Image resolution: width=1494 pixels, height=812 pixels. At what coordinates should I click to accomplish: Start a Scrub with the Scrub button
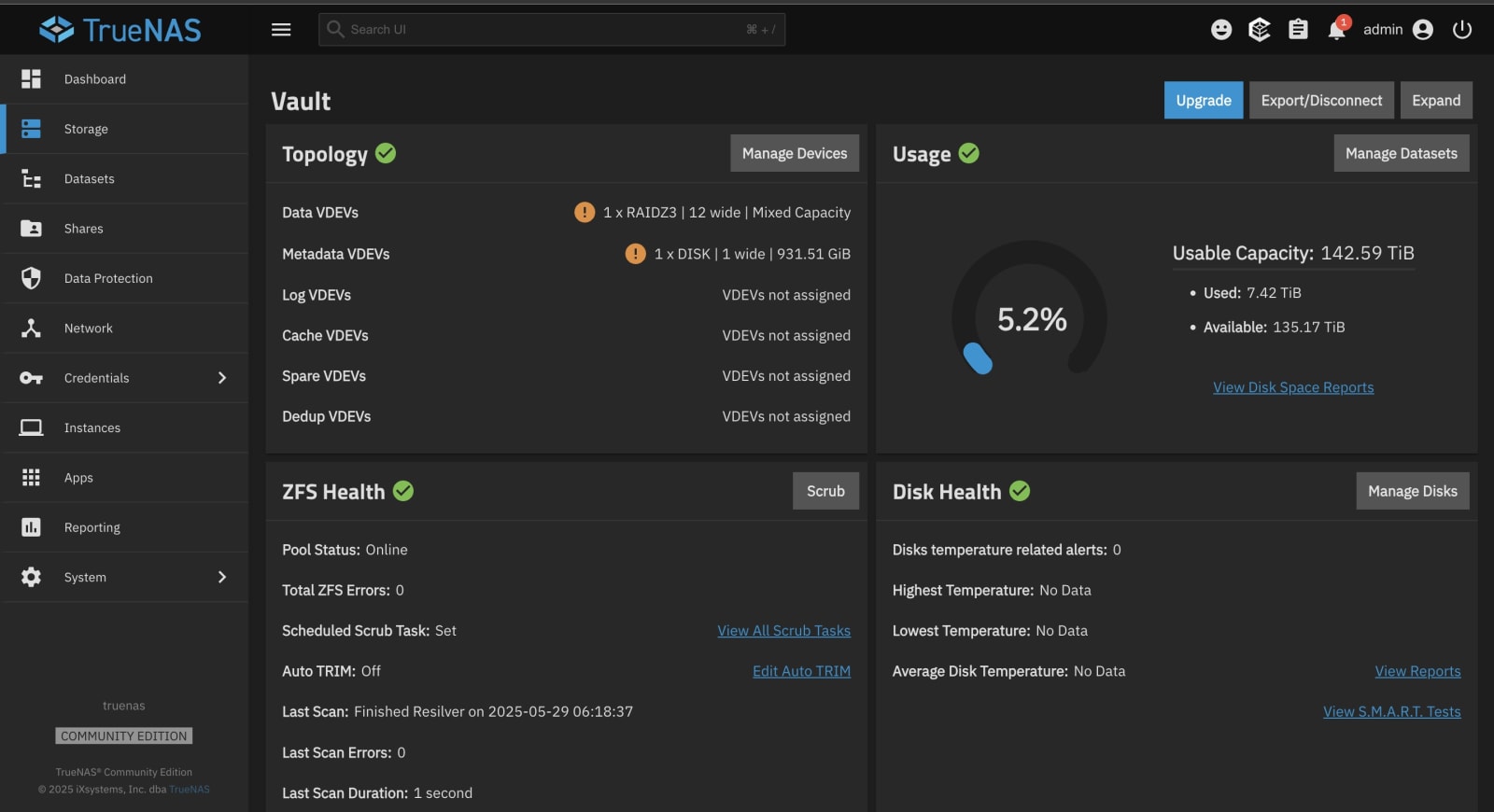coord(825,491)
